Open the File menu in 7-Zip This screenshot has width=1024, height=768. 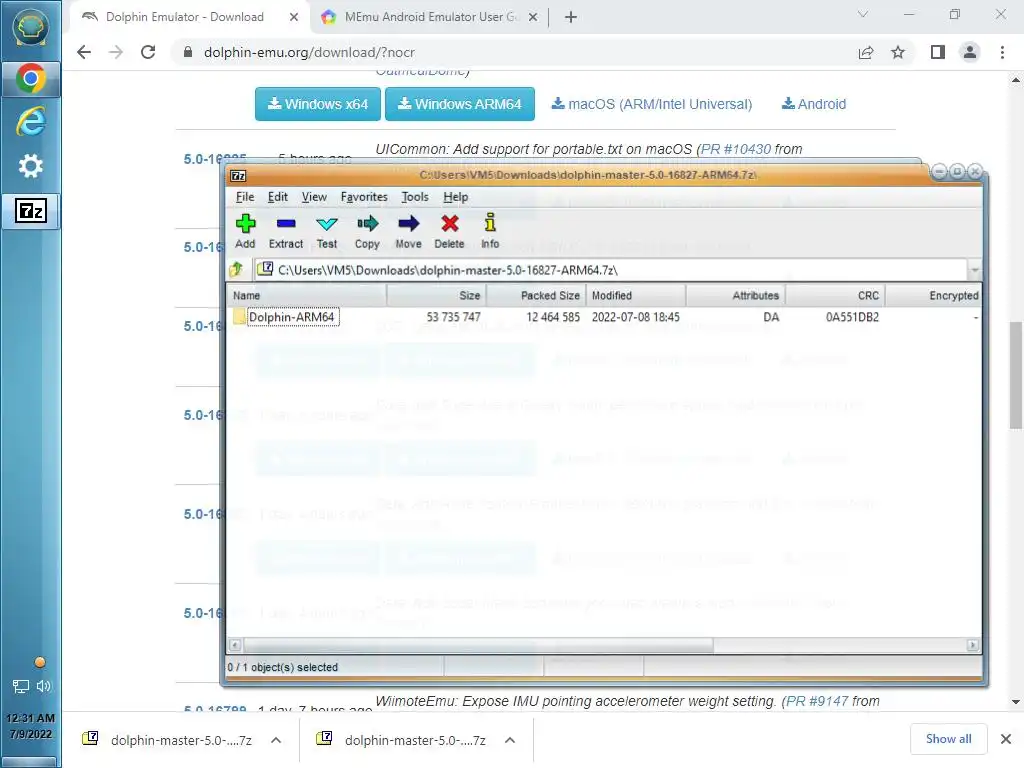[245, 197]
